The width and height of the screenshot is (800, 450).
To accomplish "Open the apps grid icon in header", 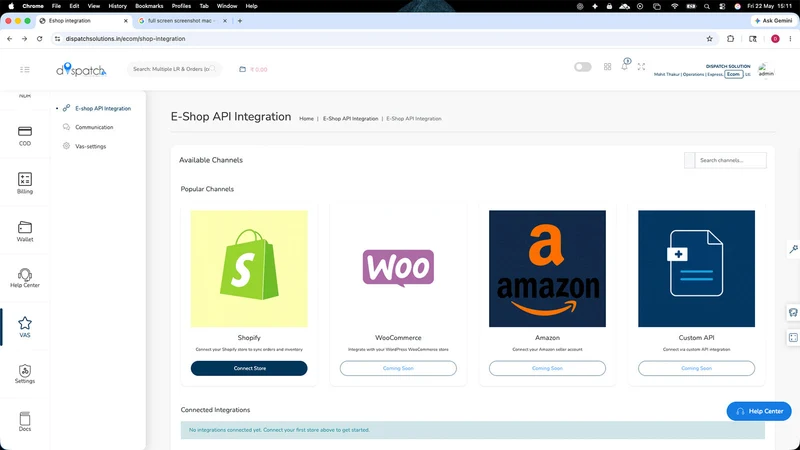I will coord(607,67).
